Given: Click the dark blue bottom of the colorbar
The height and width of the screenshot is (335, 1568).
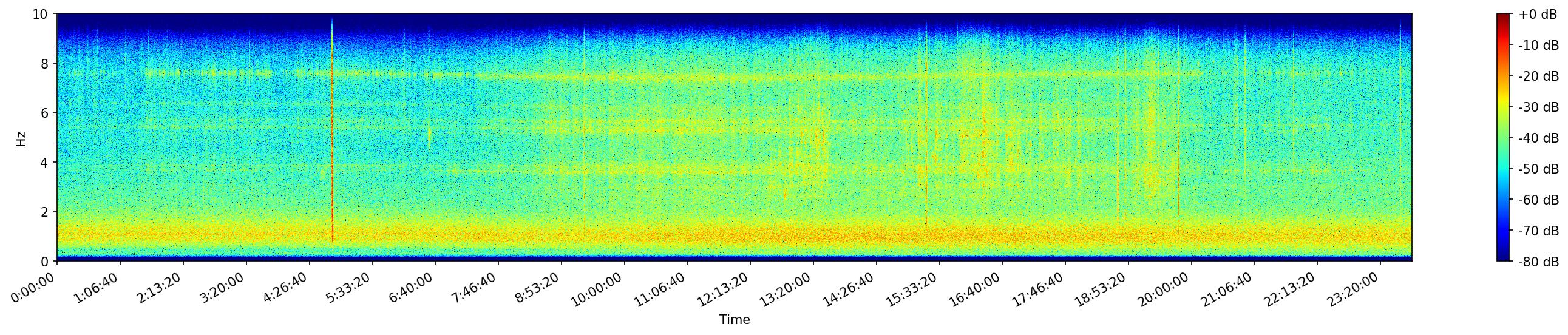Looking at the screenshot, I should pos(1503,258).
